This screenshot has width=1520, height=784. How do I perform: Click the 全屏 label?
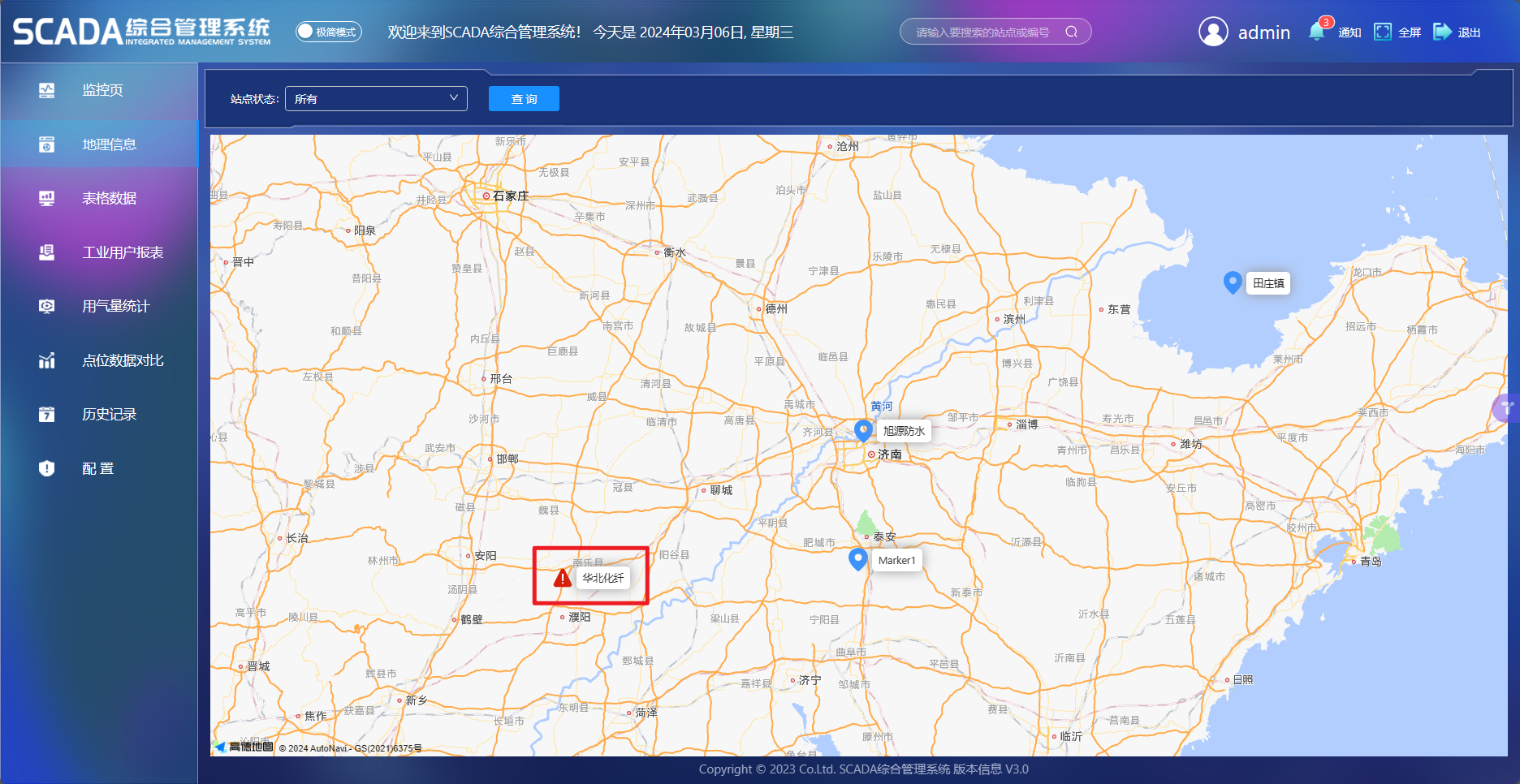pyautogui.click(x=1410, y=32)
